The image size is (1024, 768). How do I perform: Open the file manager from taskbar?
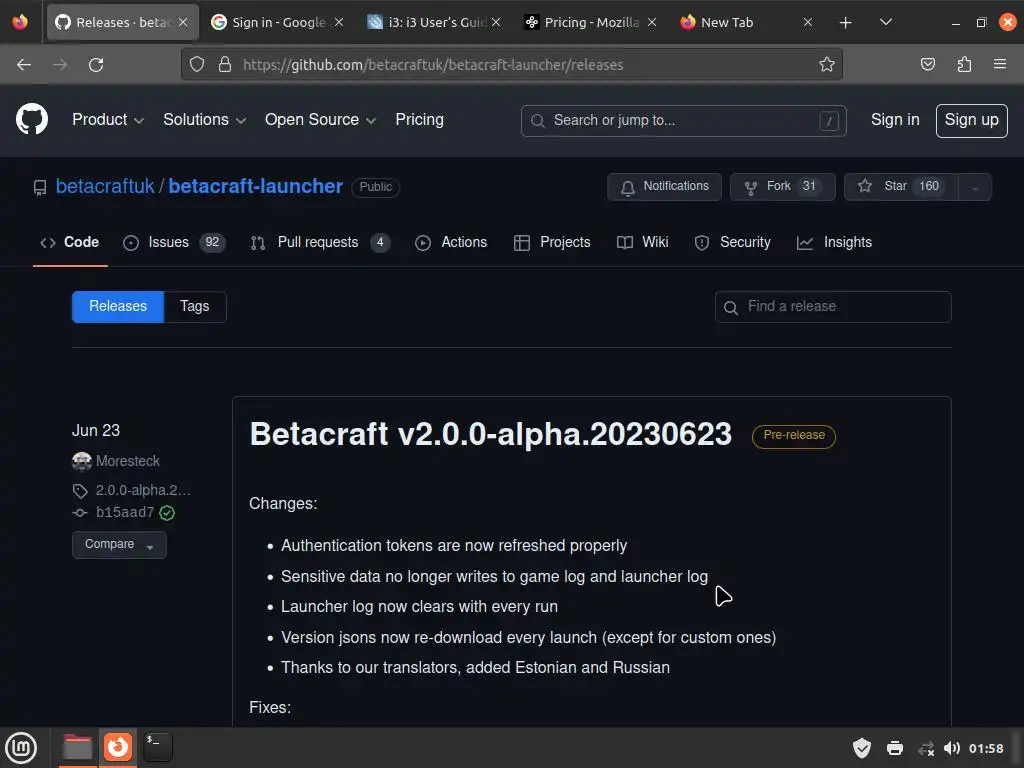[77, 747]
